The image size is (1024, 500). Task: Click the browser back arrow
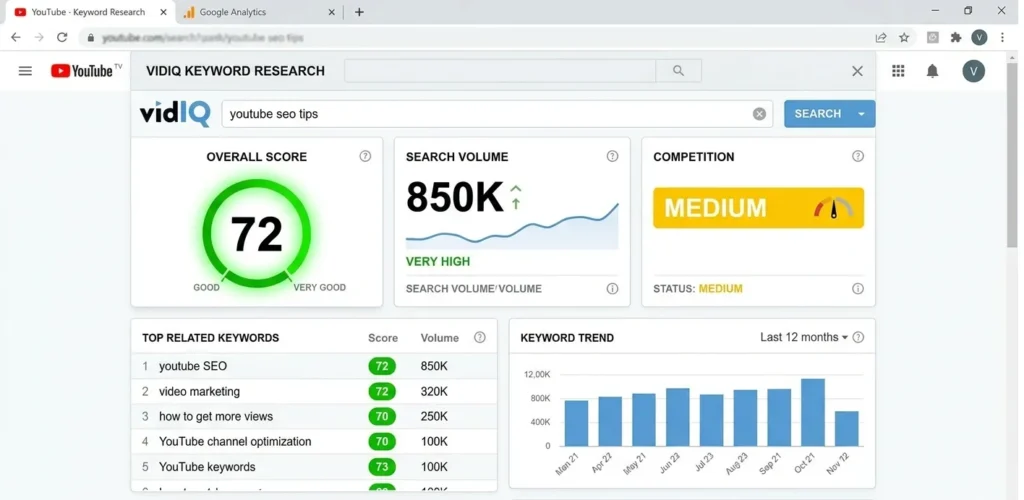[x=16, y=37]
